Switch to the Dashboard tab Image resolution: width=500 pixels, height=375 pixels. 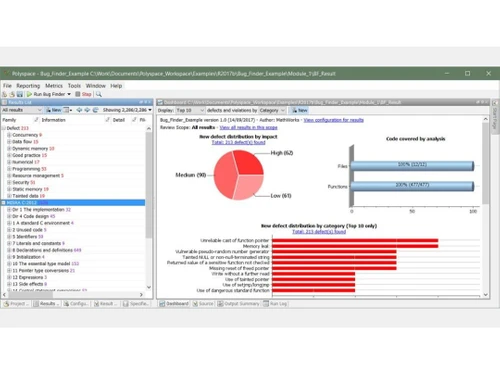[174, 304]
